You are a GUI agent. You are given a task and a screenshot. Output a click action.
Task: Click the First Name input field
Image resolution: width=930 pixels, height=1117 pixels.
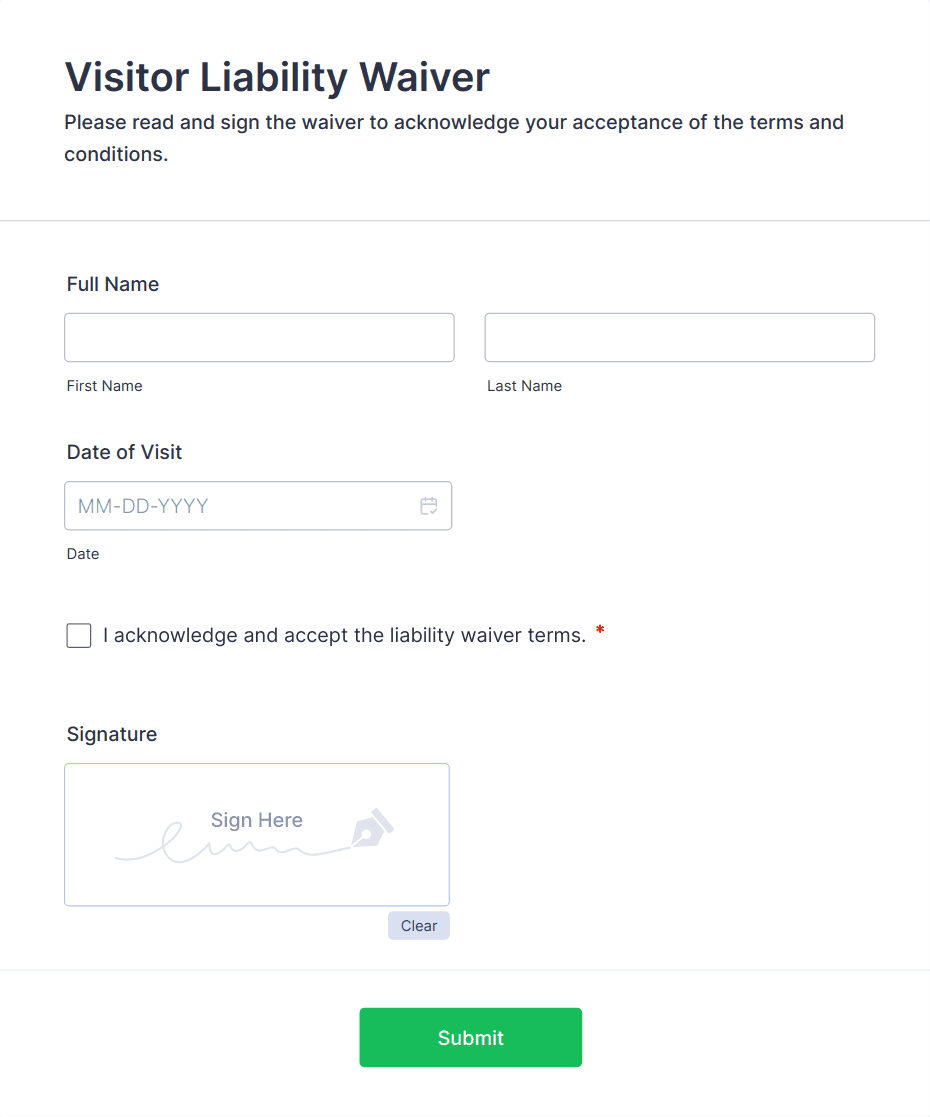coord(259,338)
